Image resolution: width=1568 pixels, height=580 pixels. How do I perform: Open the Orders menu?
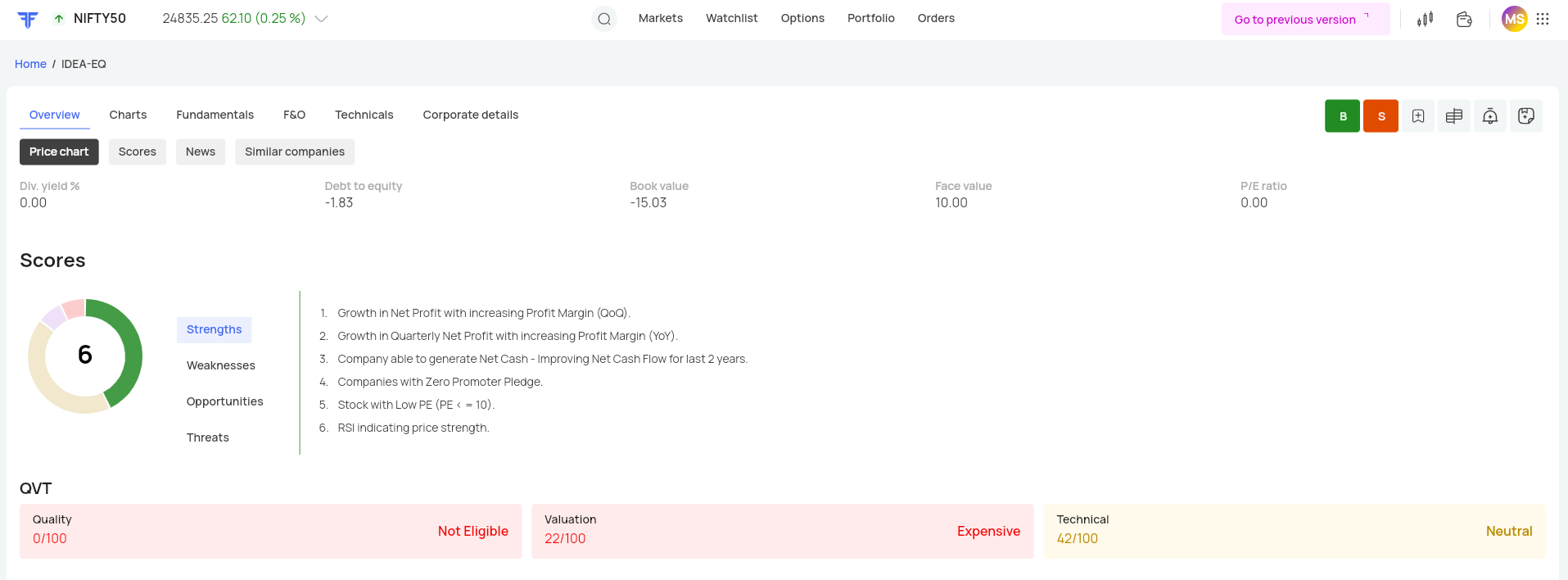coord(936,18)
